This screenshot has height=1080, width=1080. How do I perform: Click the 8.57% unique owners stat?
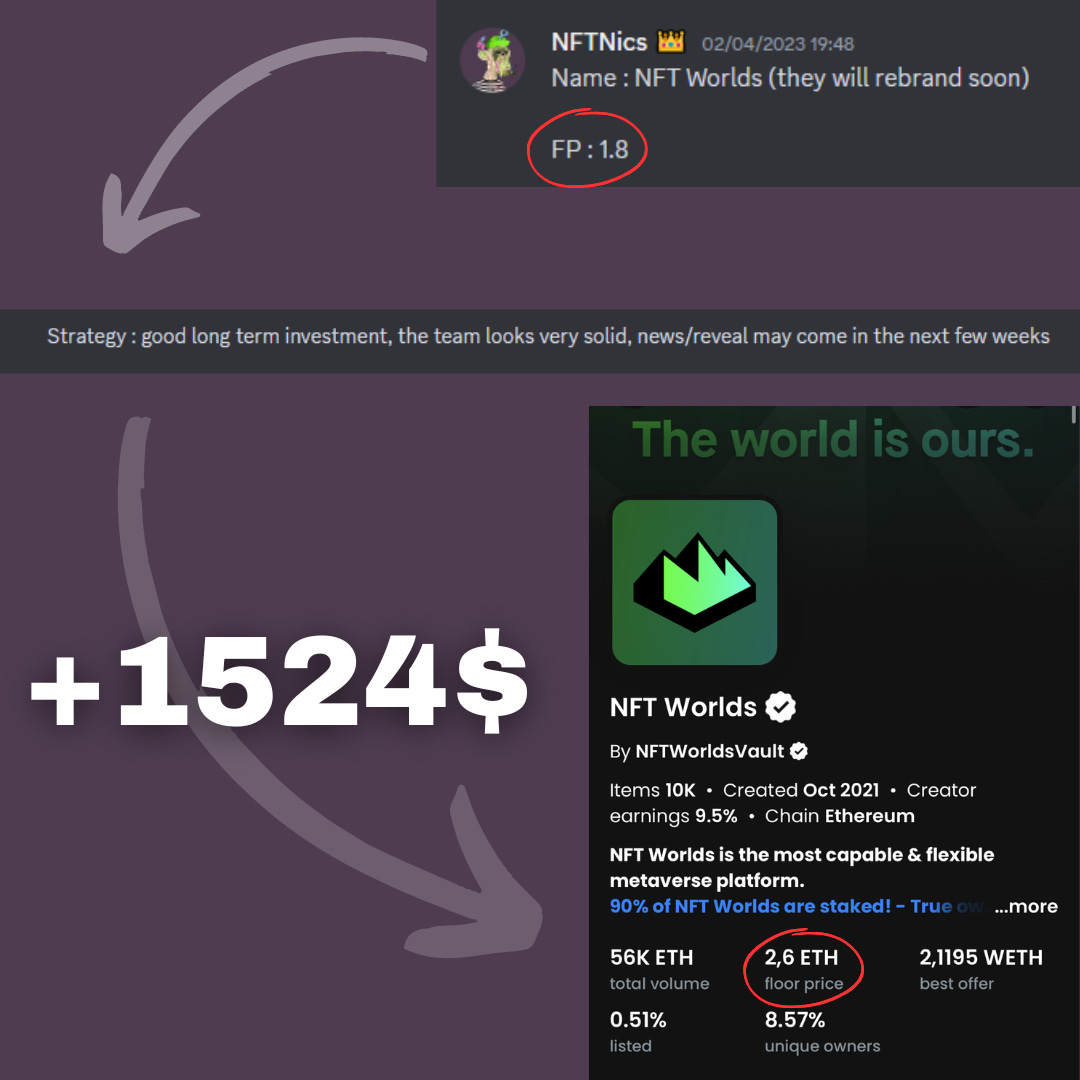click(822, 1031)
